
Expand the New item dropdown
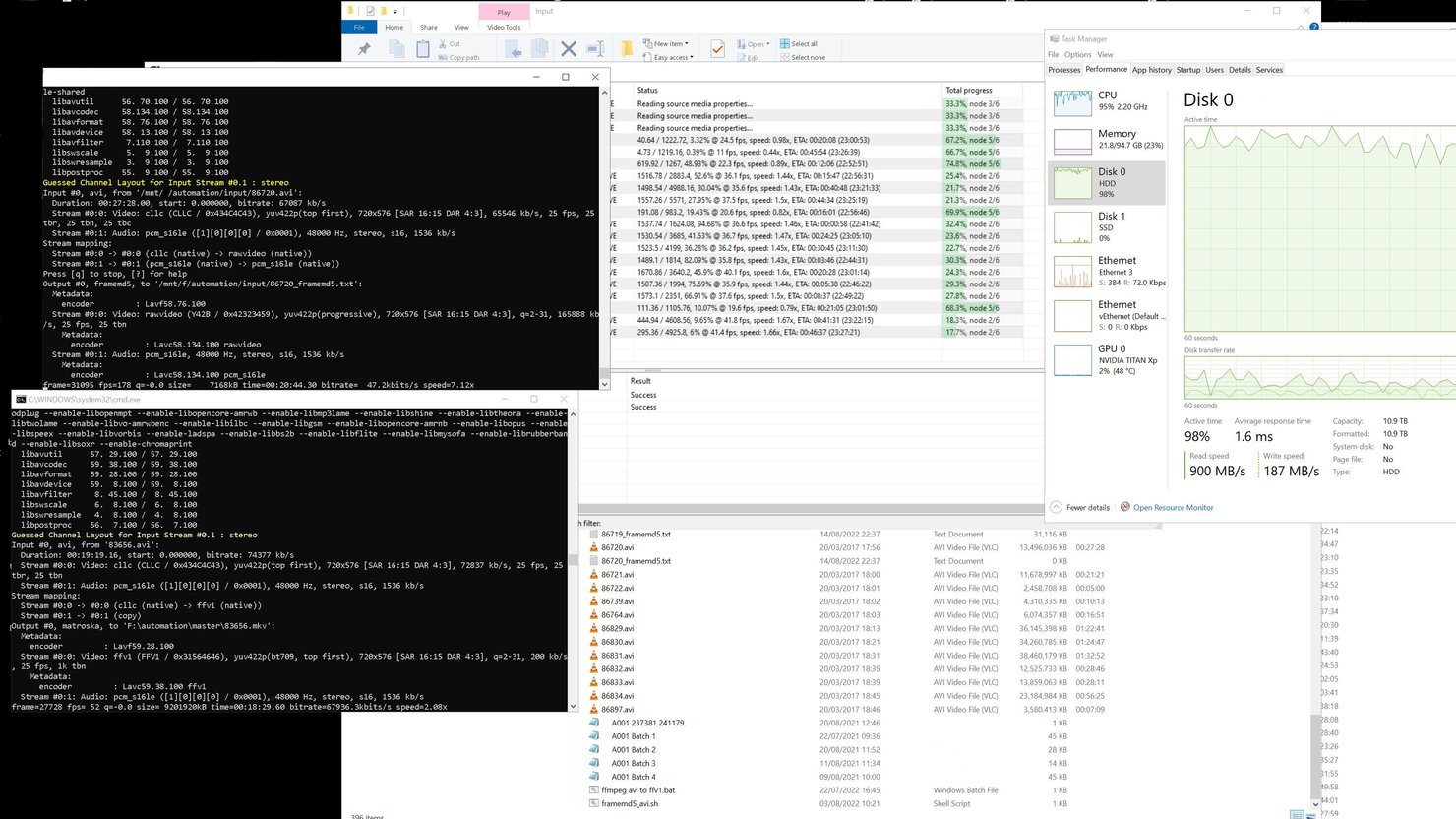point(687,43)
